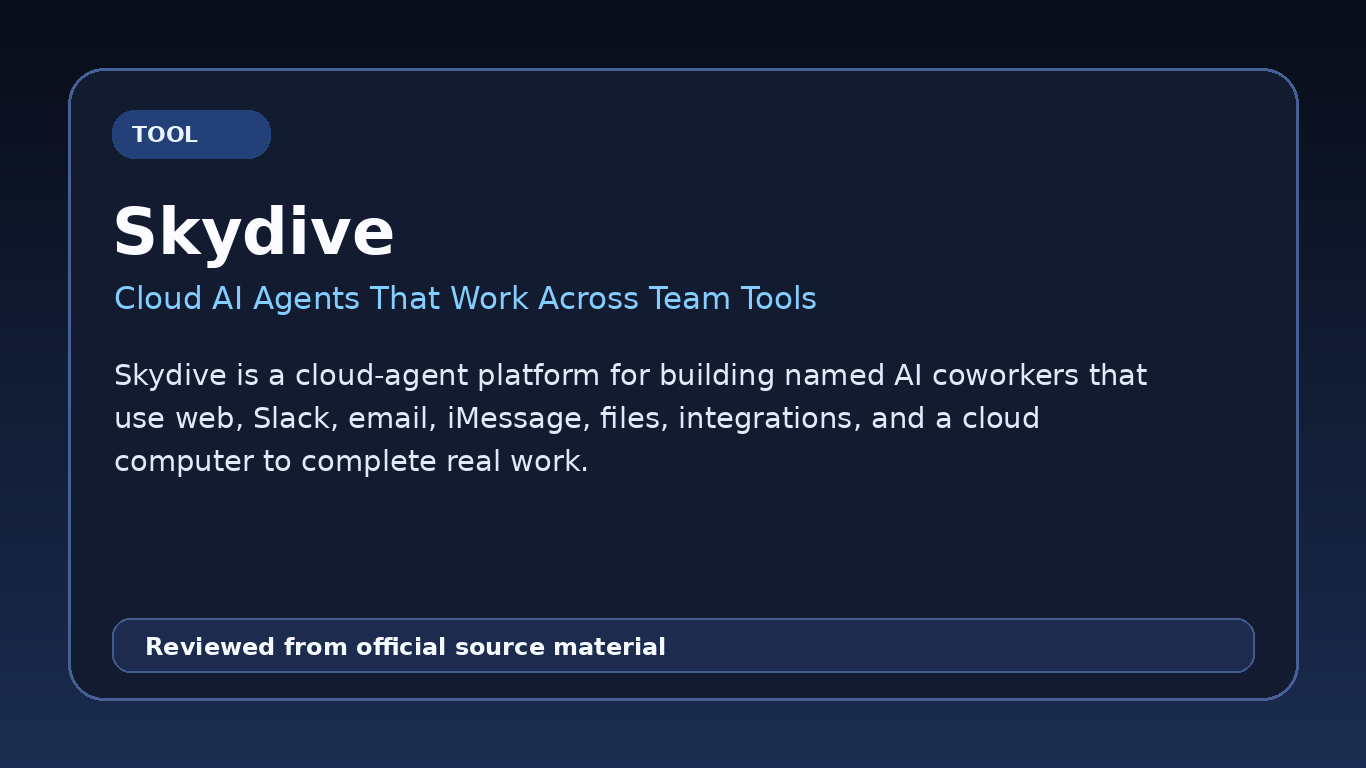This screenshot has width=1366, height=768.
Task: Click the Skydive description paragraph
Action: (x=630, y=418)
